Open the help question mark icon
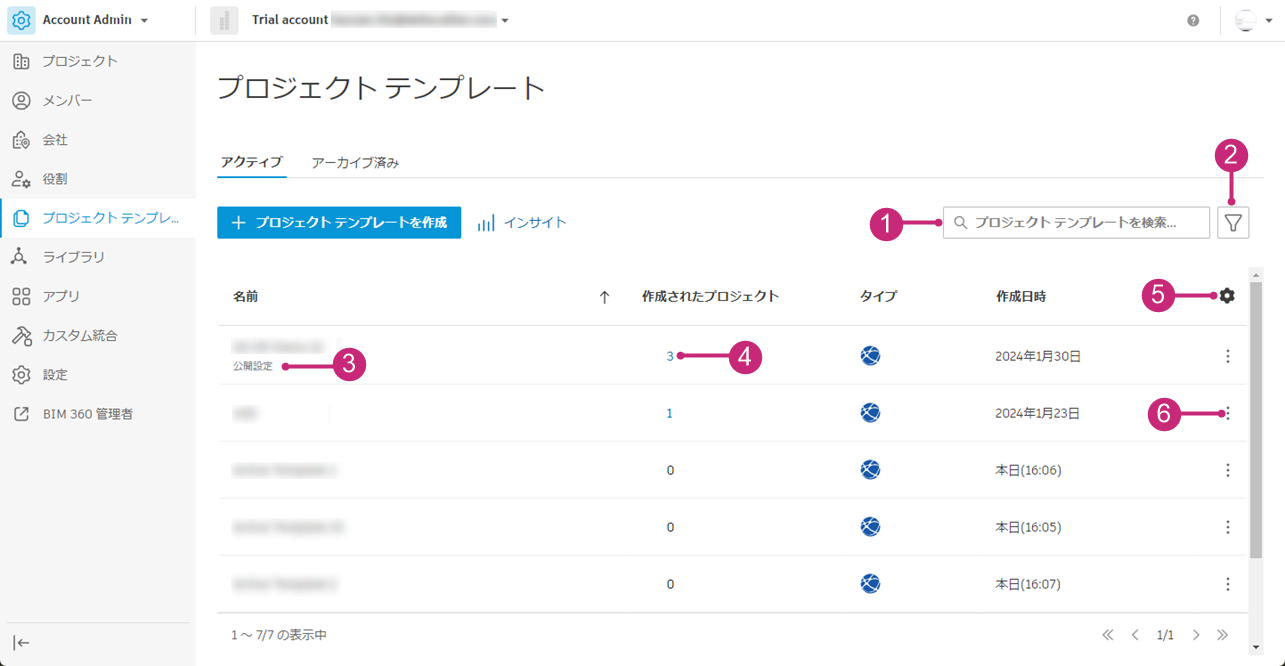This screenshot has height=666, width=1285. [x=1193, y=21]
